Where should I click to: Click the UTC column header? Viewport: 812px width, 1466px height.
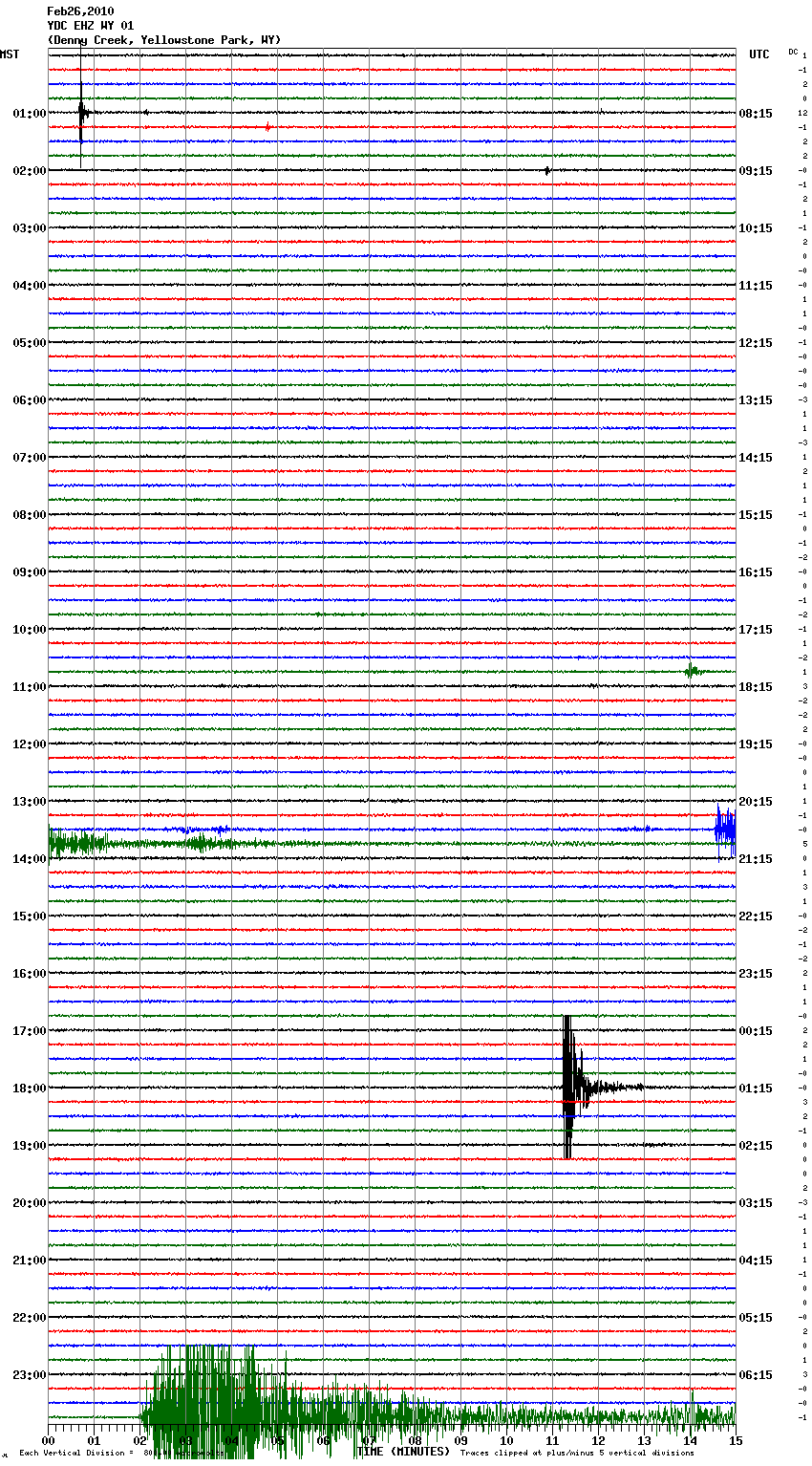tap(759, 54)
